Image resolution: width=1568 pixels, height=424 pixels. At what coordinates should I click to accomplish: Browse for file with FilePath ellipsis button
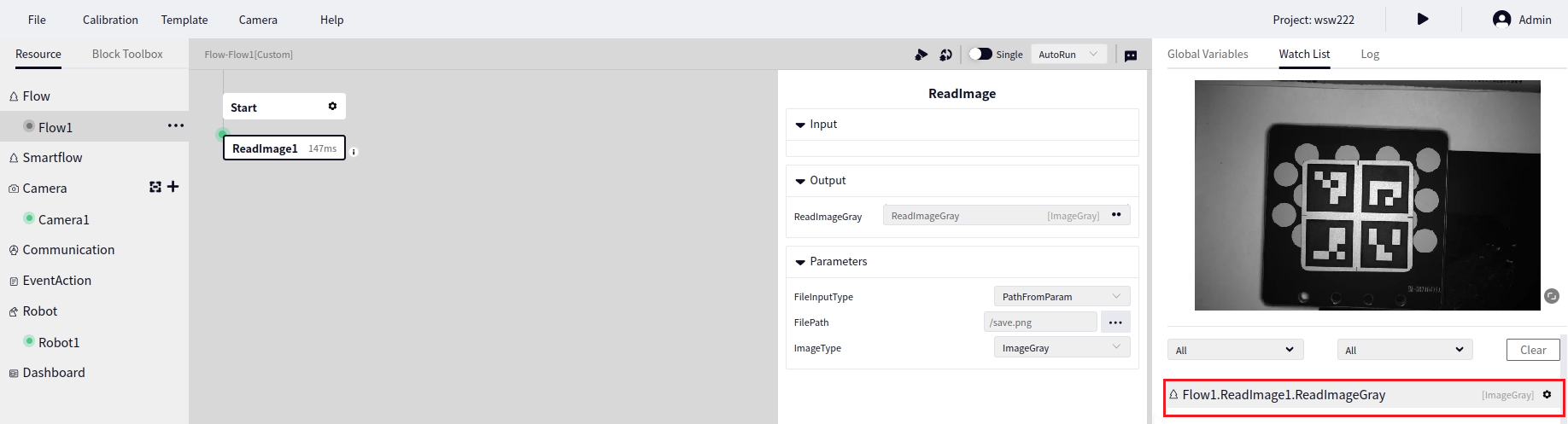pos(1115,322)
